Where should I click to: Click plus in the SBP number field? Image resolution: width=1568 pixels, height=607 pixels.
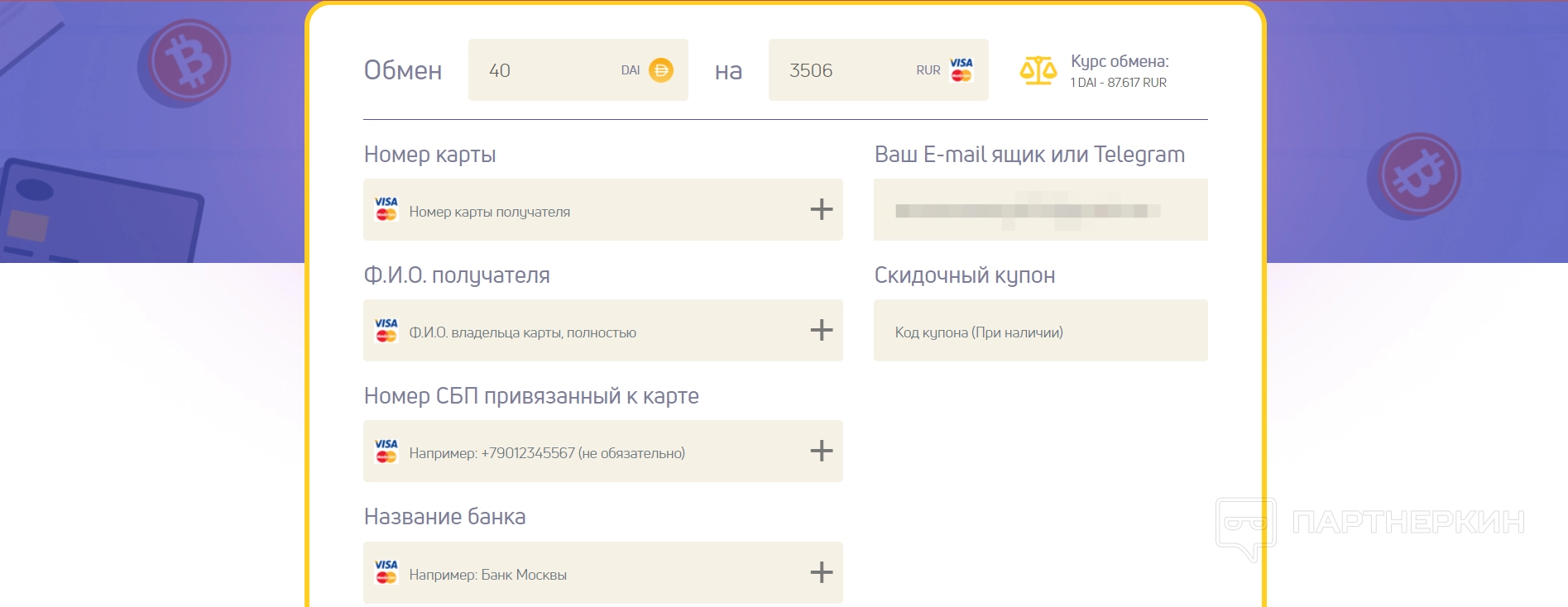821,451
